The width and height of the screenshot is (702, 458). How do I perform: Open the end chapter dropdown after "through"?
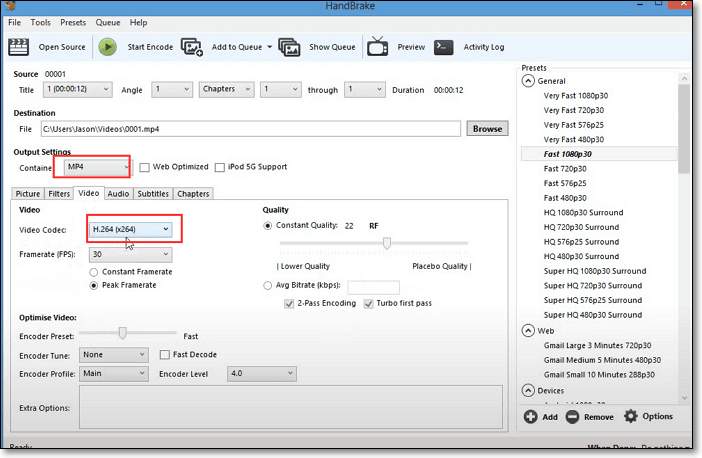click(364, 89)
